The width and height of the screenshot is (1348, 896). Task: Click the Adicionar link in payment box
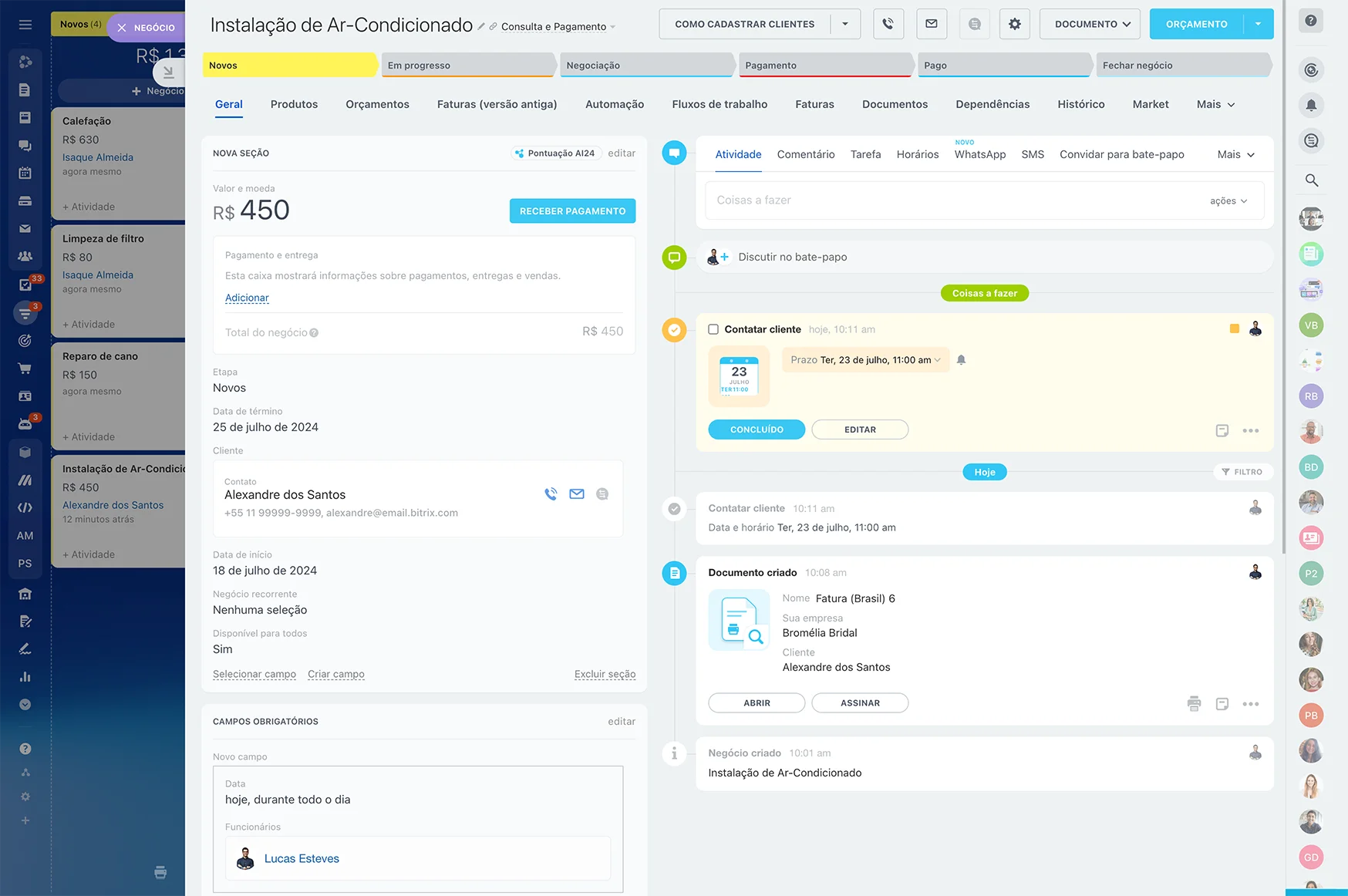point(247,298)
